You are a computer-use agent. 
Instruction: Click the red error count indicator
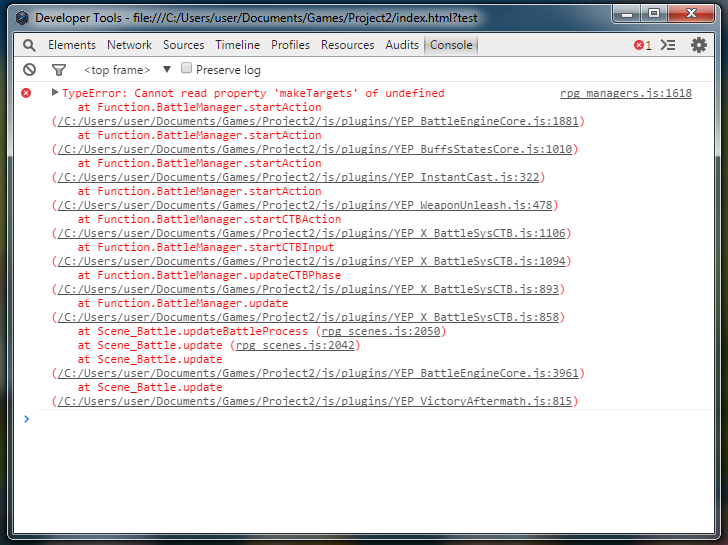coord(642,45)
